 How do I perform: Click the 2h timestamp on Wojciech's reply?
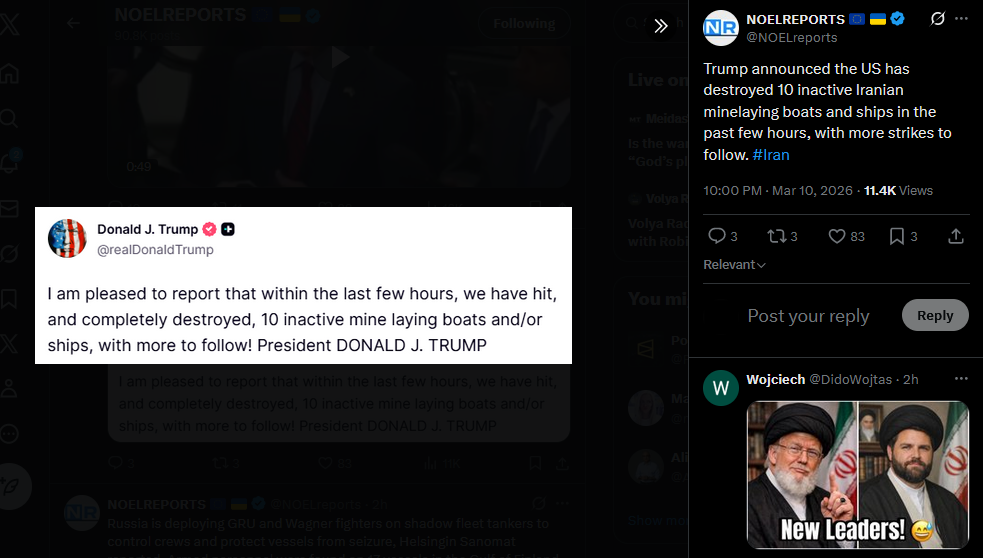pos(910,379)
